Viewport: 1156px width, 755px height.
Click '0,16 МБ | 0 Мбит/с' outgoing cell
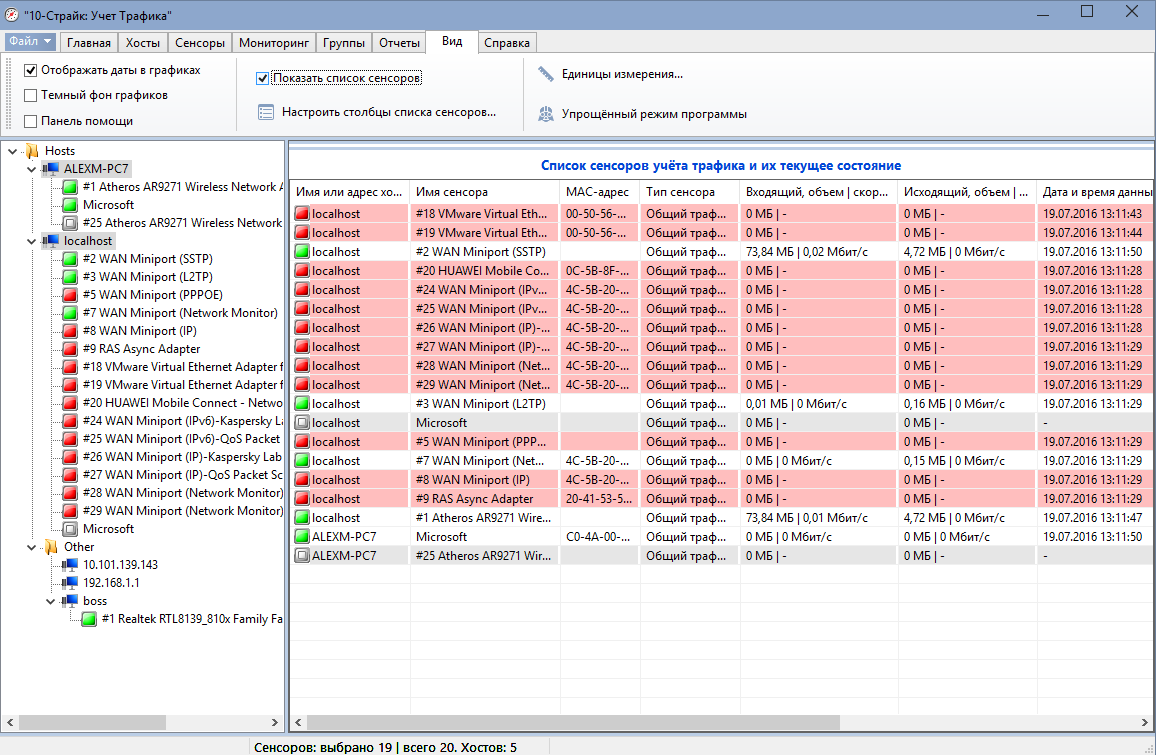[x=967, y=403]
